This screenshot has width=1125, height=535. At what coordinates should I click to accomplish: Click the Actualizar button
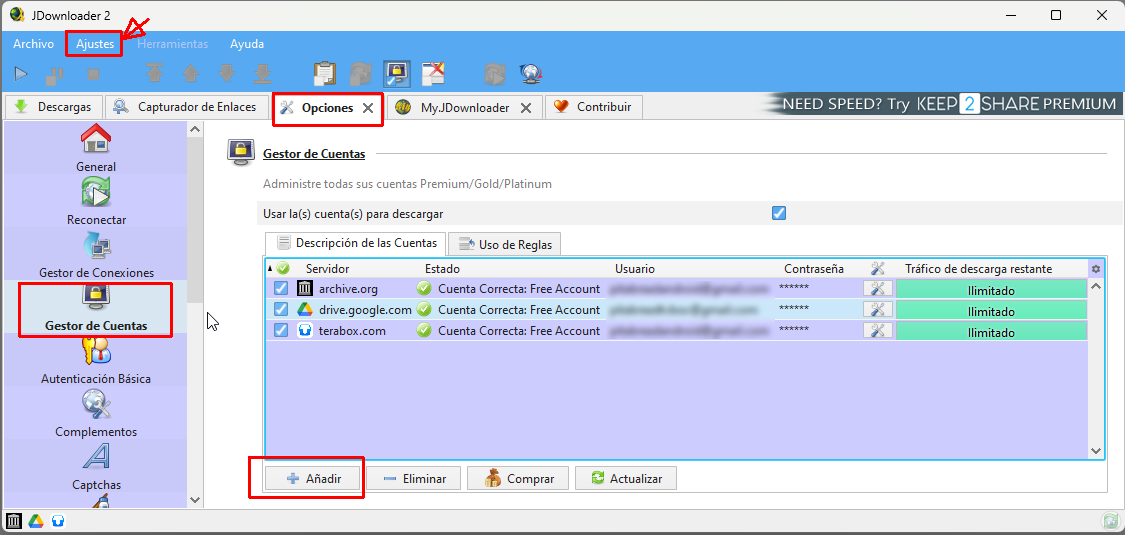[x=626, y=479]
